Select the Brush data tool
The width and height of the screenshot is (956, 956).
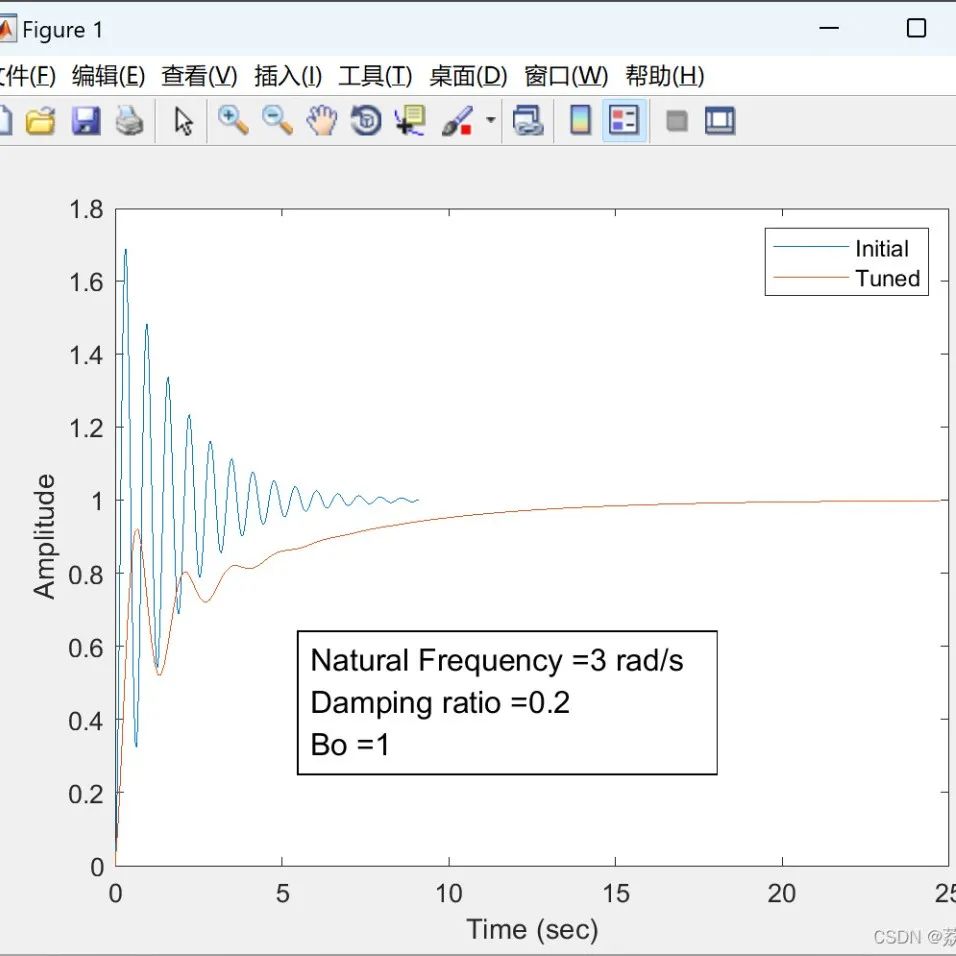(457, 120)
